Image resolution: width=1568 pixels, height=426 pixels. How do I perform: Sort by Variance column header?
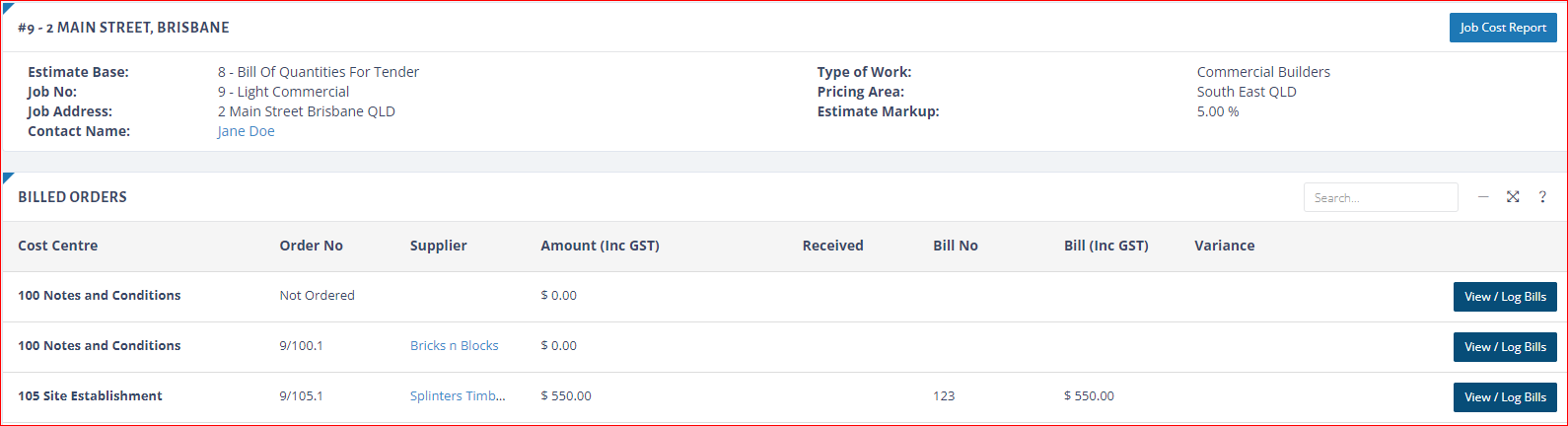(1224, 246)
